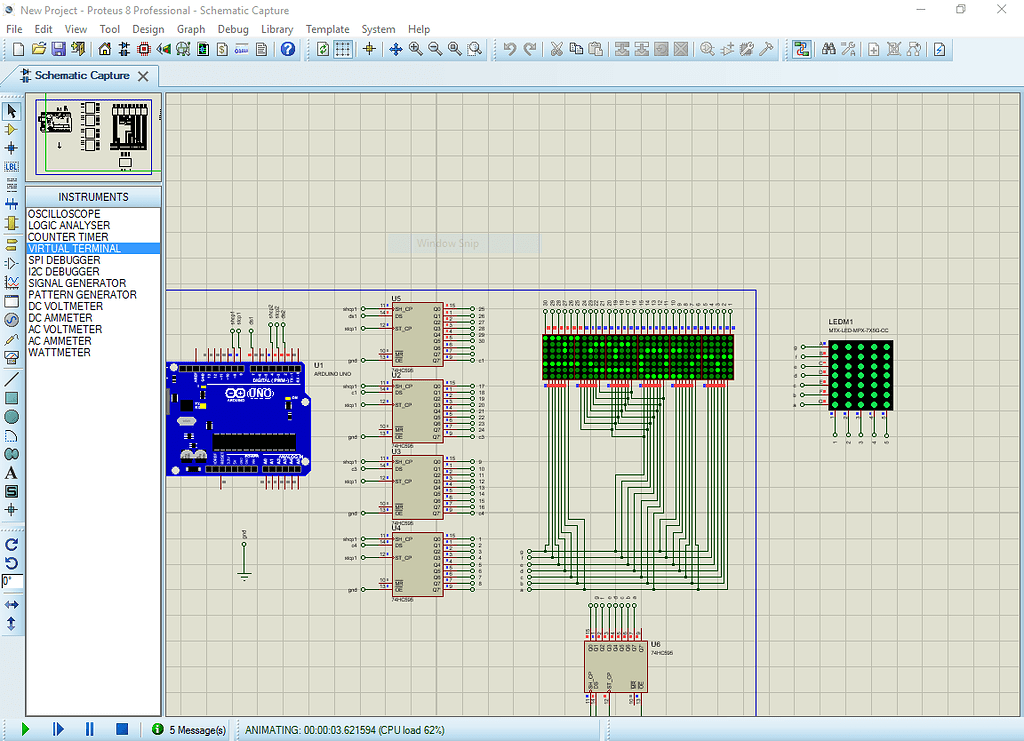Toggle the grid display button
This screenshot has width=1024, height=741.
pyautogui.click(x=343, y=49)
